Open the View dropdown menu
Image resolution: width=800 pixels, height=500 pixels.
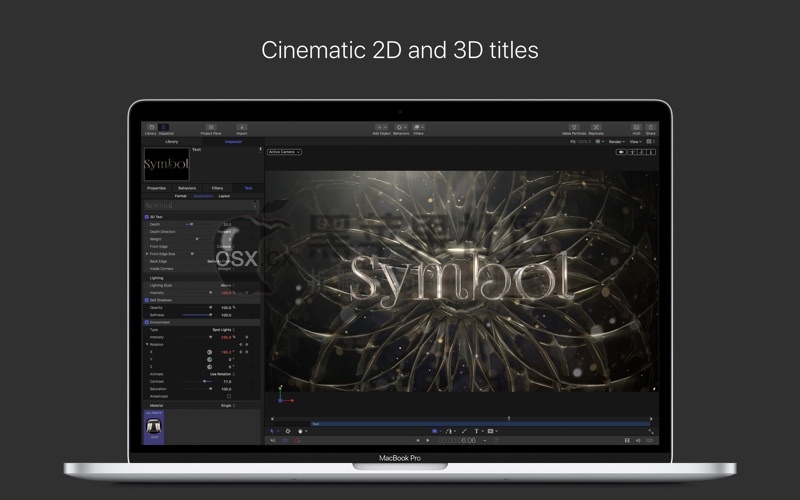(635, 141)
